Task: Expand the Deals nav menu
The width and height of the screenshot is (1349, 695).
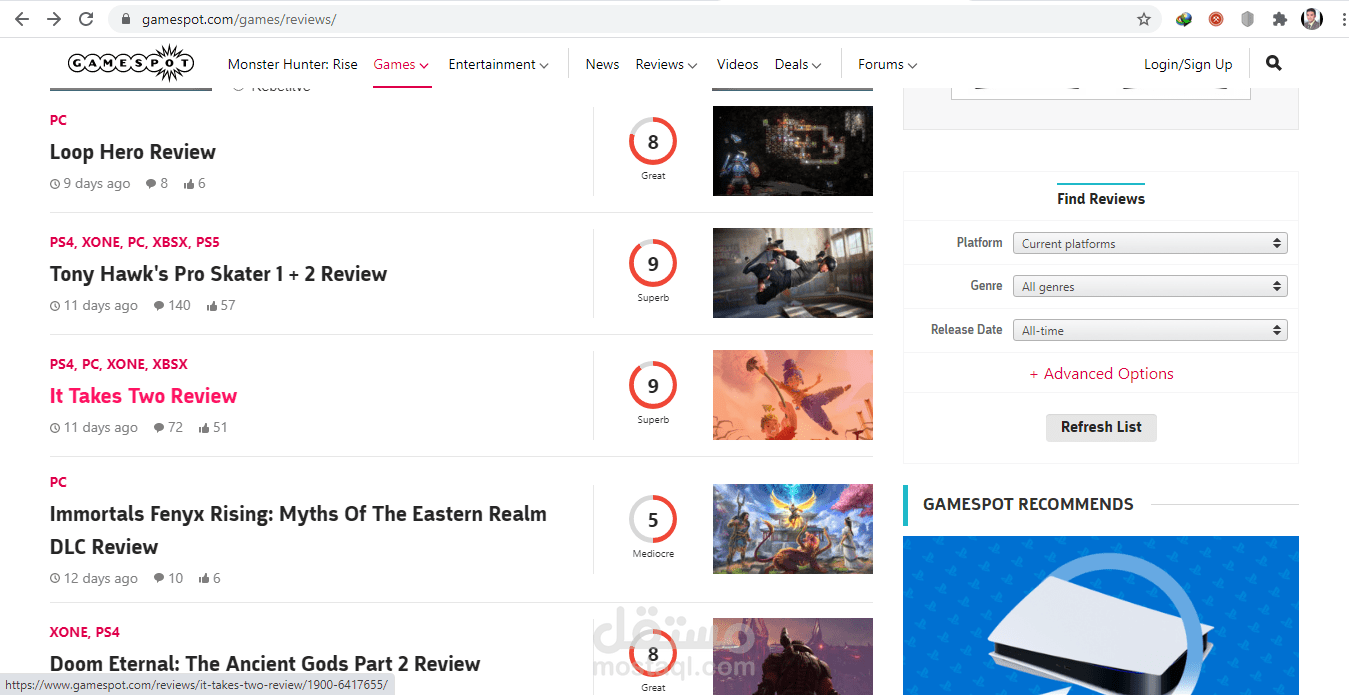Action: [x=798, y=64]
